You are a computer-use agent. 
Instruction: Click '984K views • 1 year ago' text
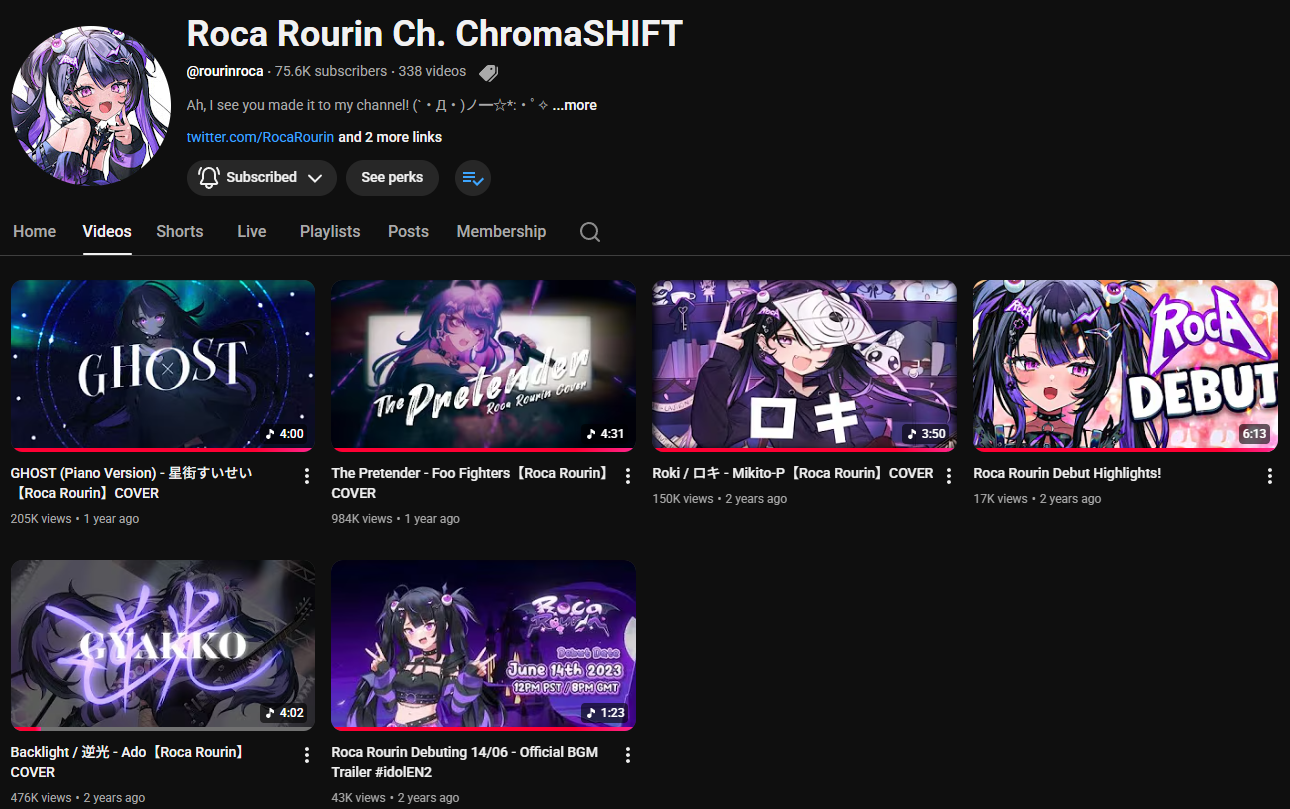396,519
